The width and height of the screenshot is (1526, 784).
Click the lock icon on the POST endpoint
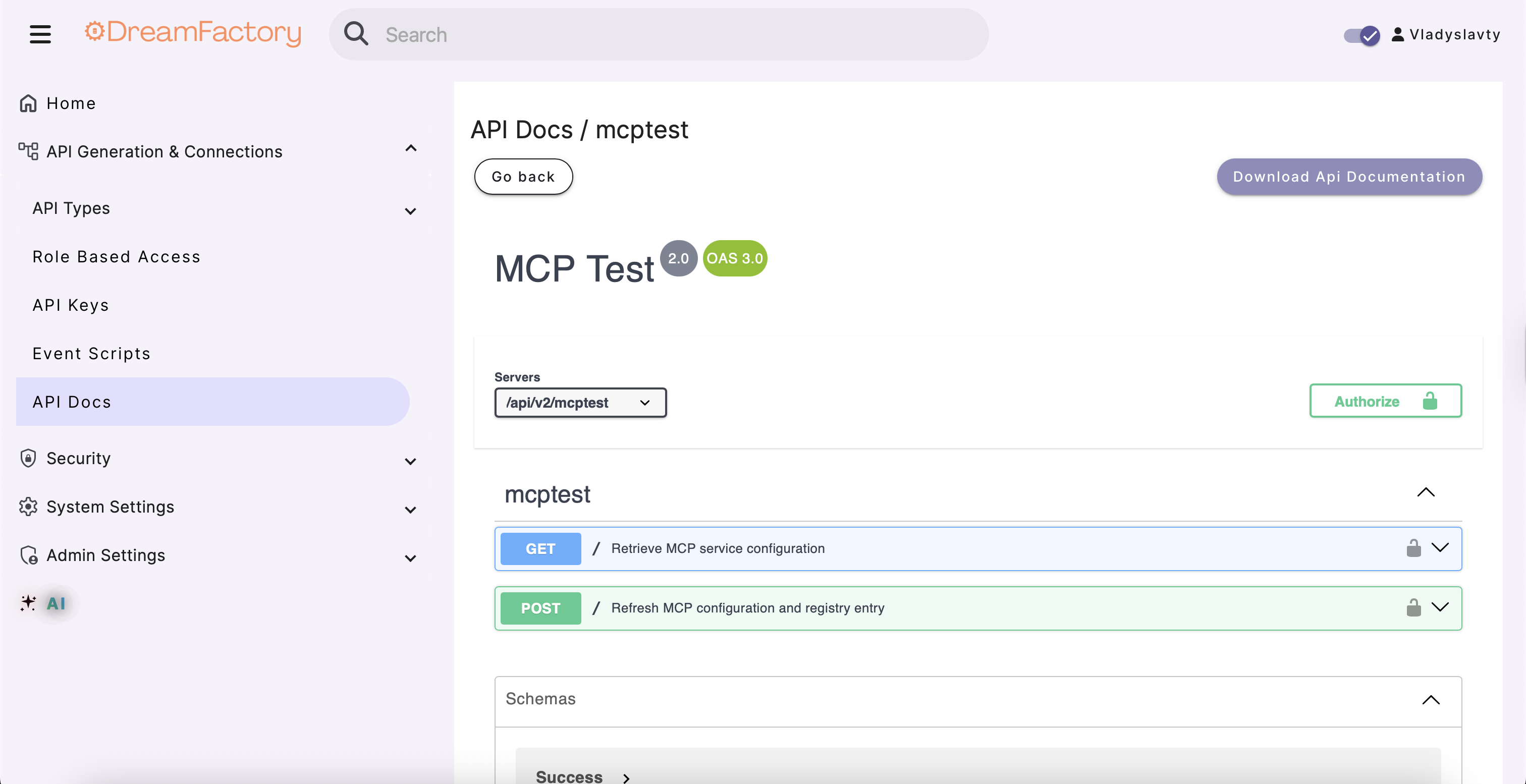click(1413, 607)
